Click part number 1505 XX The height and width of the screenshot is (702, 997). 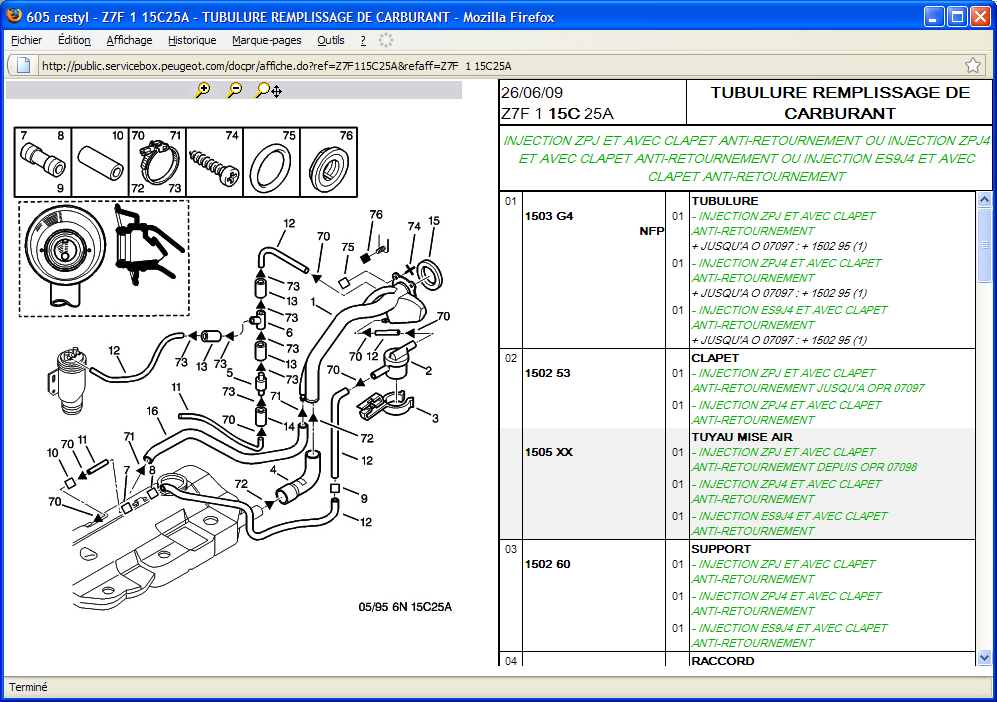point(548,452)
